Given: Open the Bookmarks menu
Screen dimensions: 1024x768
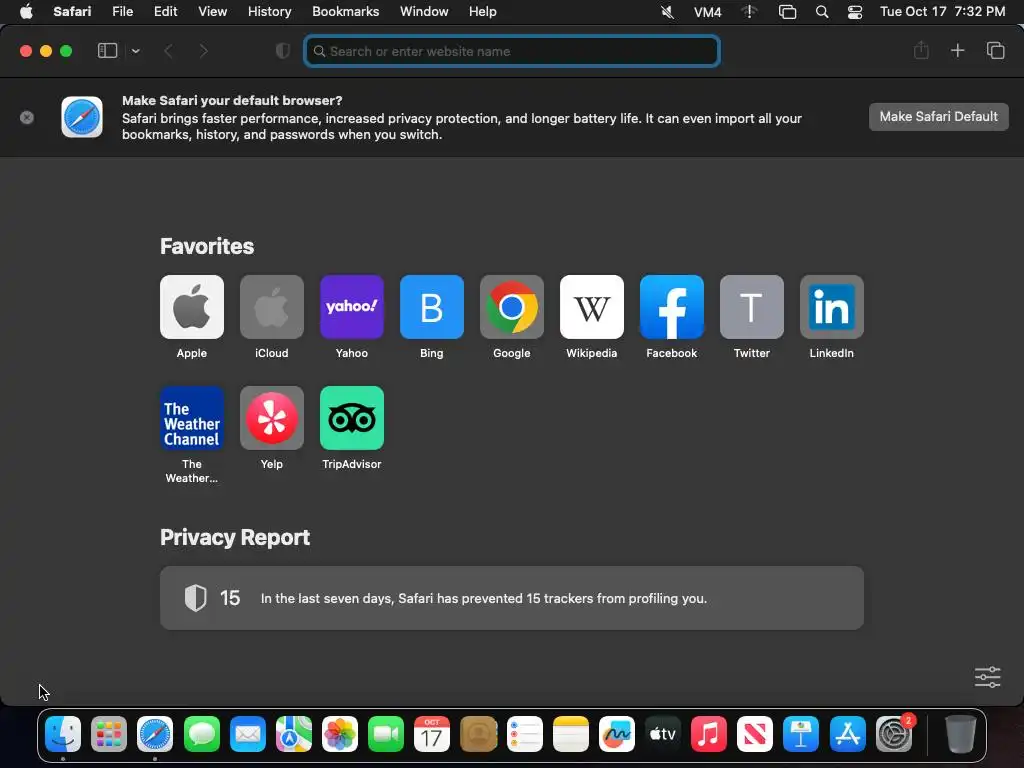Looking at the screenshot, I should click(345, 12).
